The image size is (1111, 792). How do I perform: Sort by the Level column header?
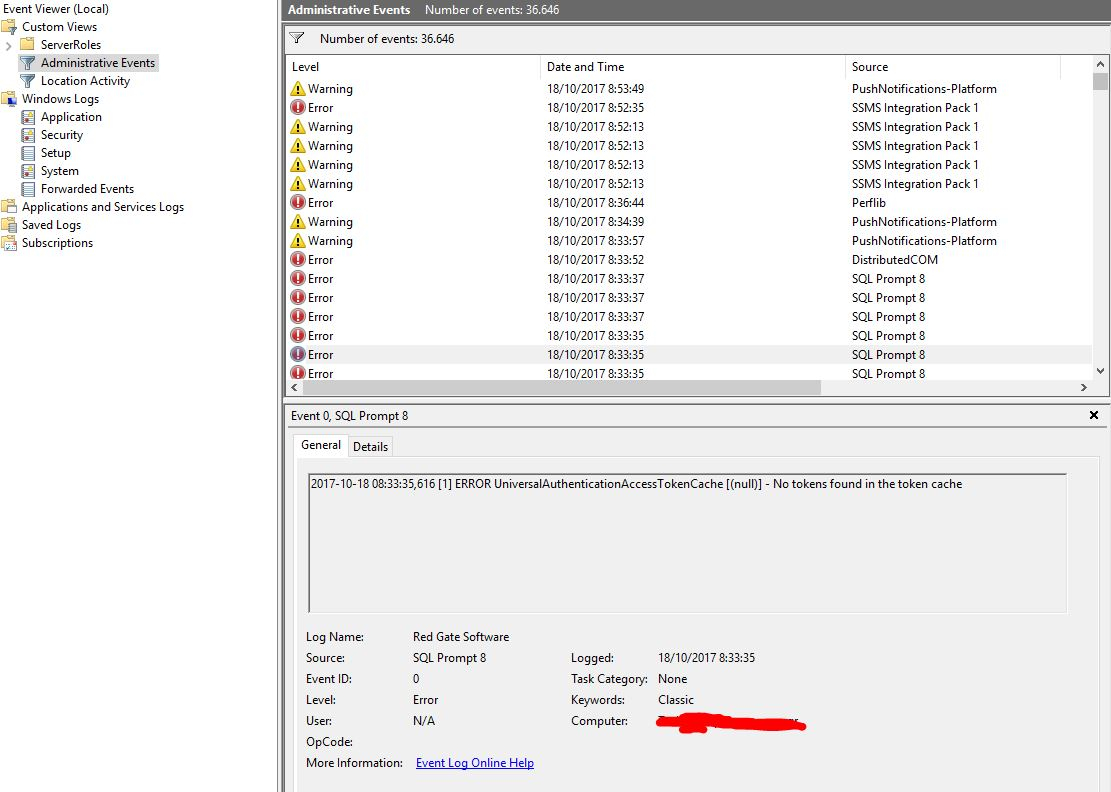coord(413,67)
